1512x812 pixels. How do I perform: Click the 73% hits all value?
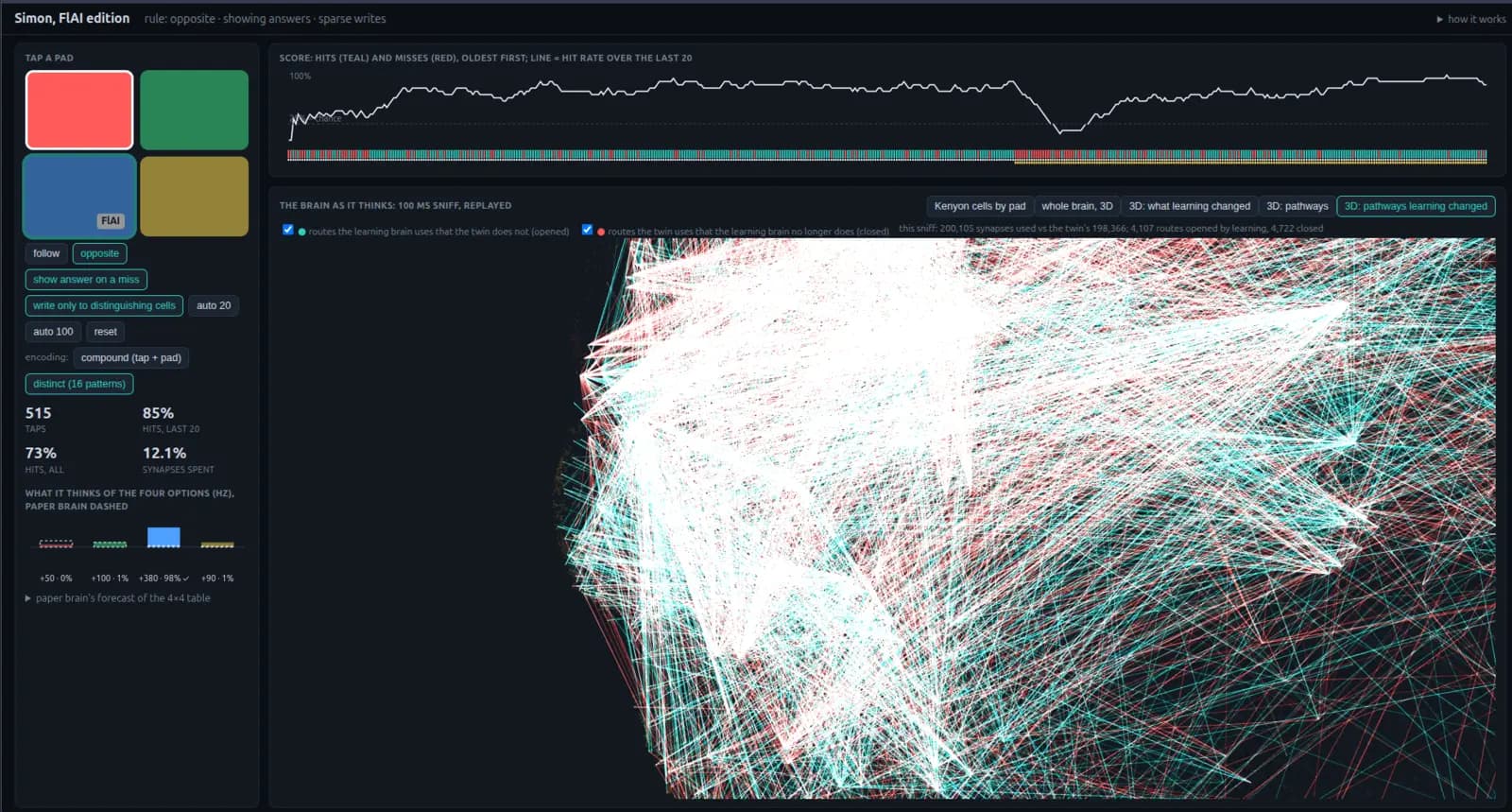[41, 454]
